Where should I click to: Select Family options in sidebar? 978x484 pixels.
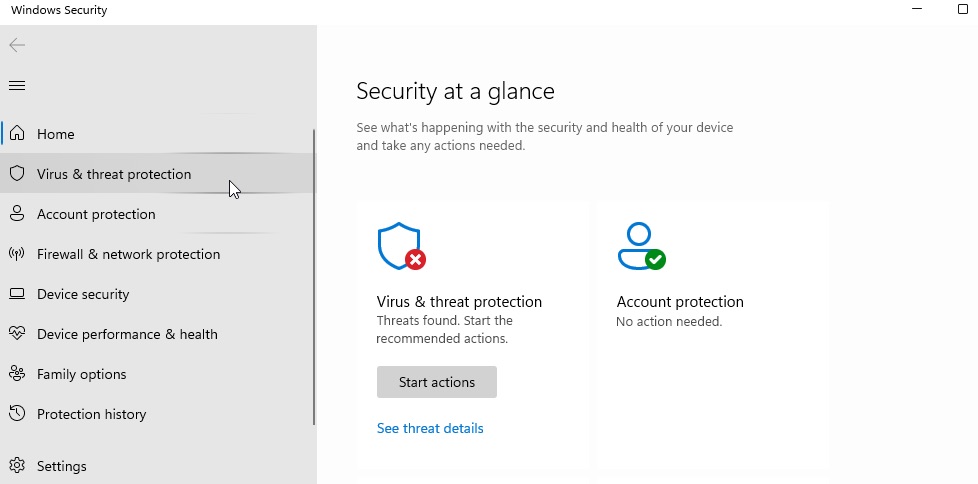click(82, 374)
